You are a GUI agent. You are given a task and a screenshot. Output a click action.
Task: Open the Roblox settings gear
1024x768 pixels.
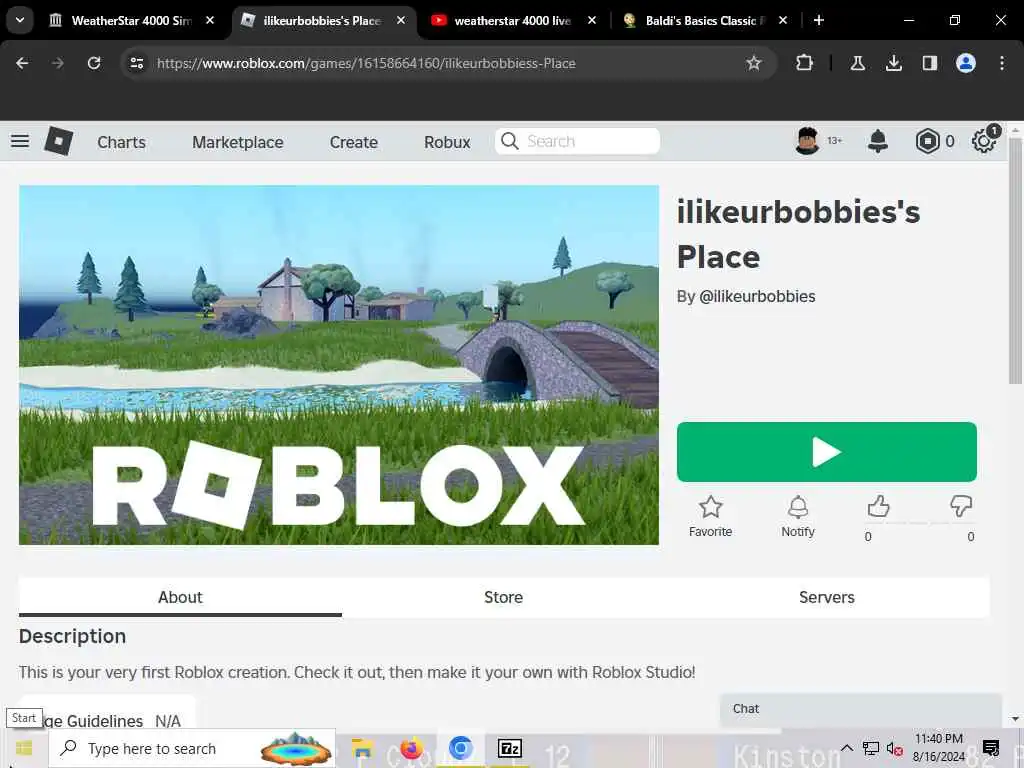pos(984,141)
